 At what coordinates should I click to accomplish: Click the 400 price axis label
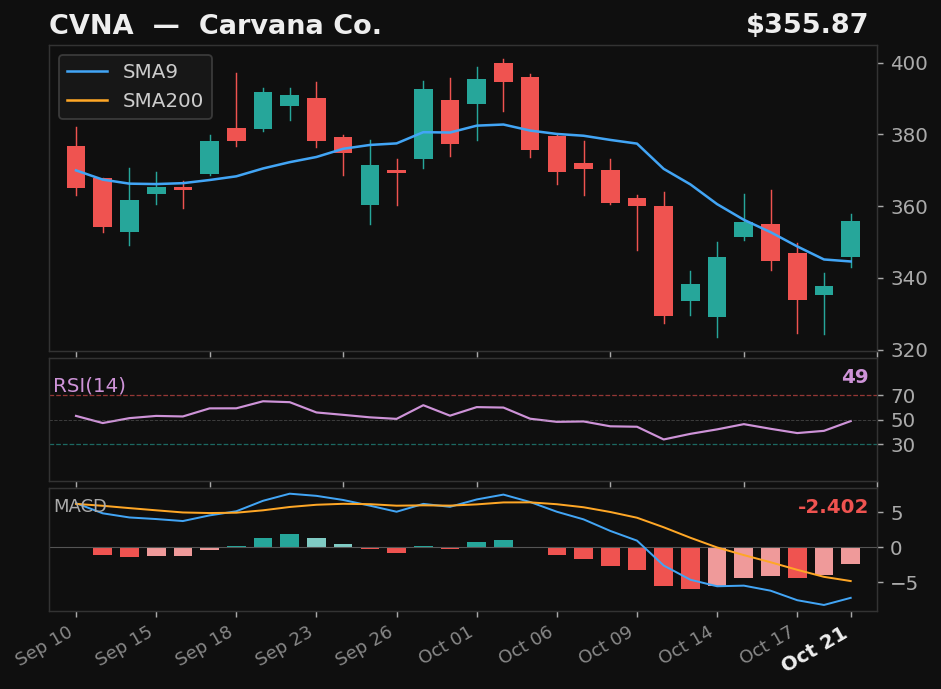click(909, 63)
